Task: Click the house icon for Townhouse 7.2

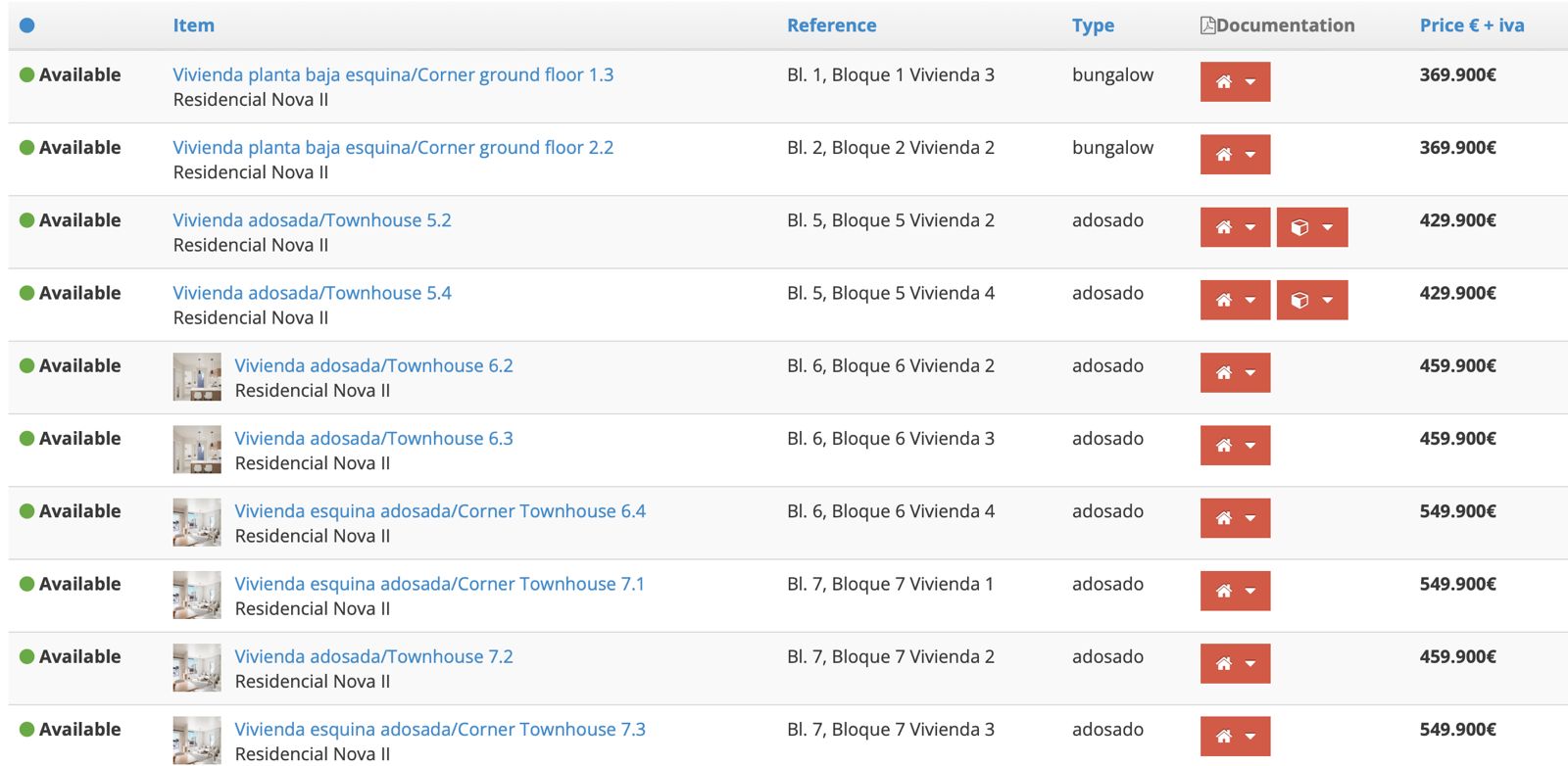Action: [1223, 663]
